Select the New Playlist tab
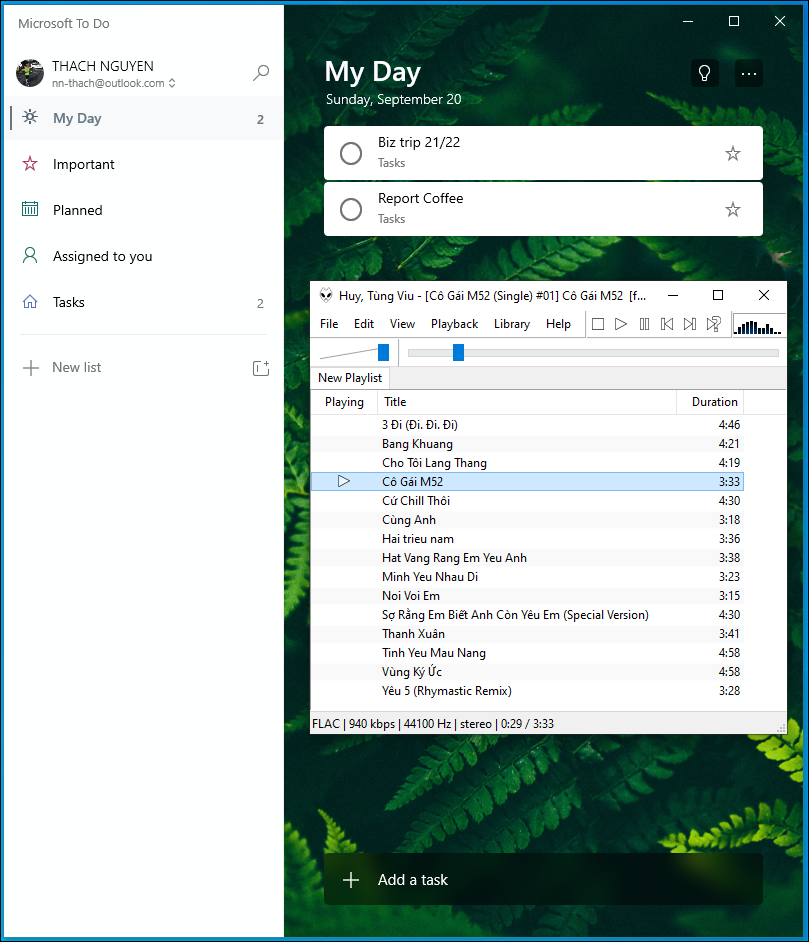The image size is (809, 942). click(x=350, y=378)
